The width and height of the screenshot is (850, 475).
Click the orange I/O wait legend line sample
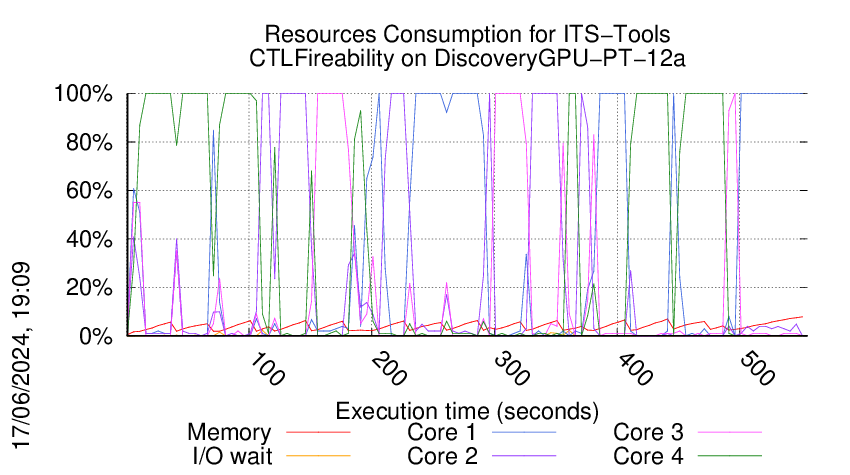[318, 456]
